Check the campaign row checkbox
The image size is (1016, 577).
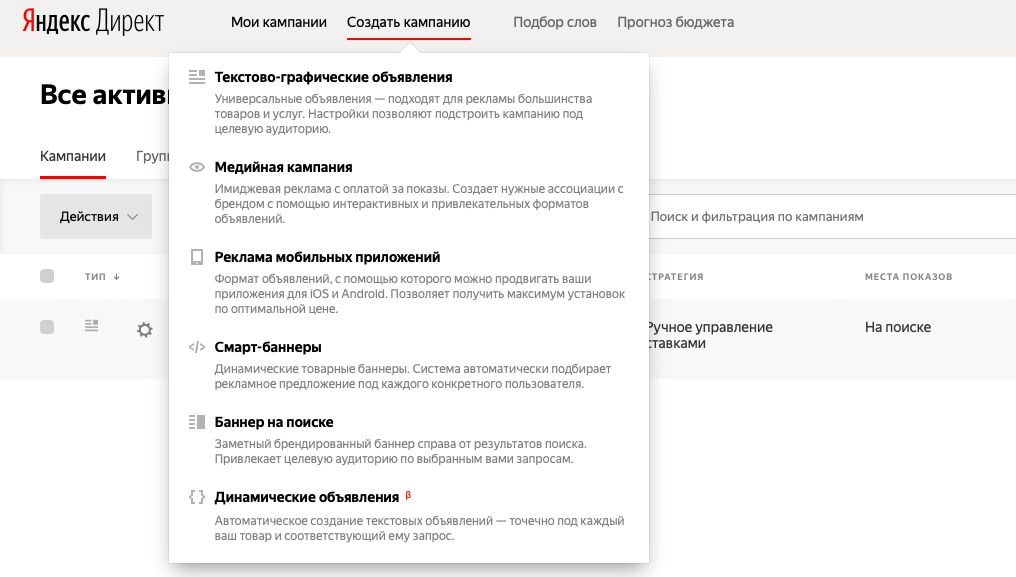coord(47,327)
